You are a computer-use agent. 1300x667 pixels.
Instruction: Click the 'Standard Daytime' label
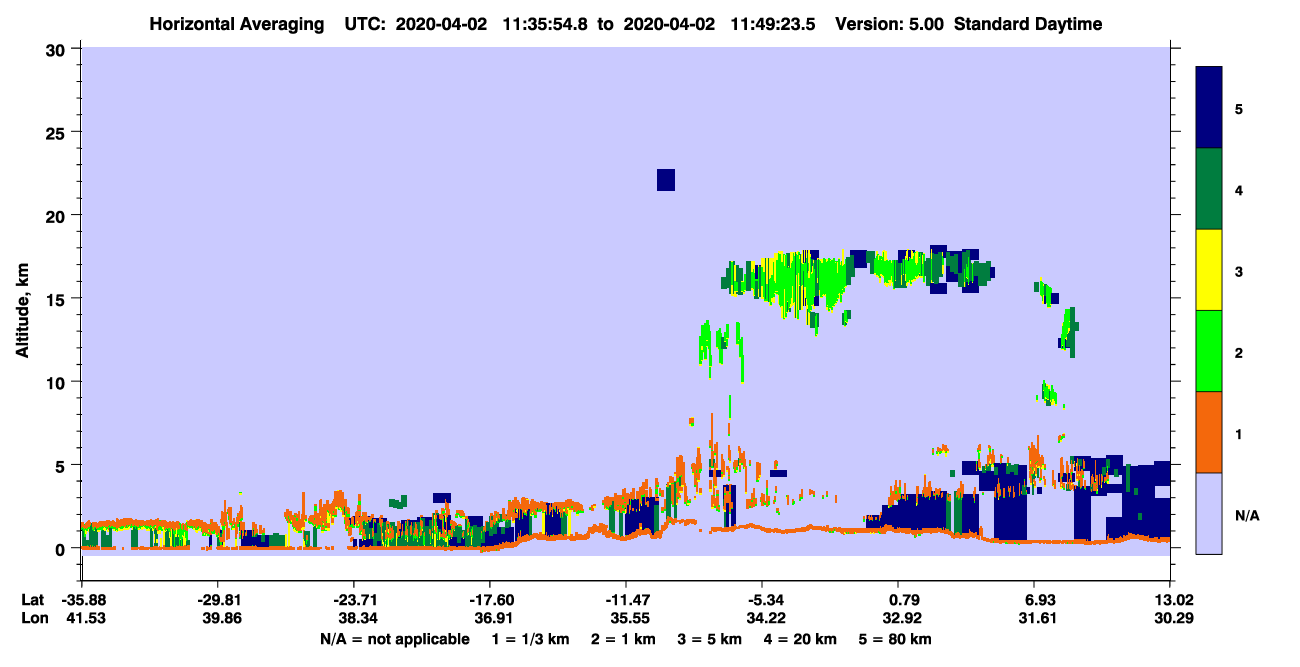(x=1028, y=24)
